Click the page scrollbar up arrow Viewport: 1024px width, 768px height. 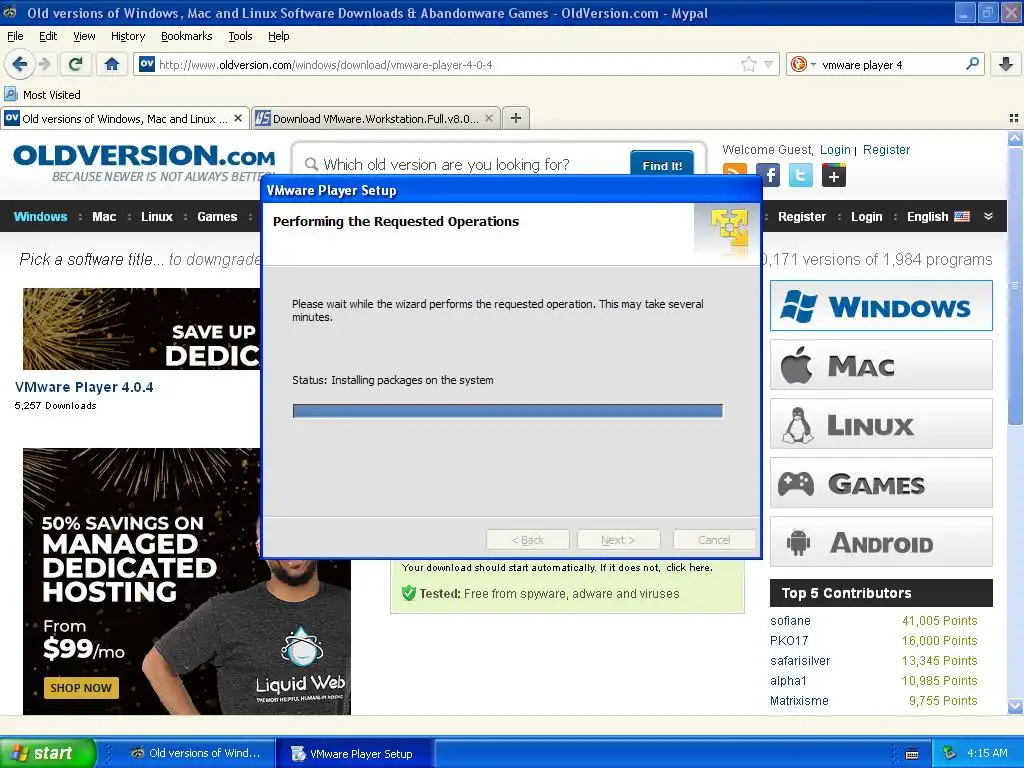point(1015,138)
